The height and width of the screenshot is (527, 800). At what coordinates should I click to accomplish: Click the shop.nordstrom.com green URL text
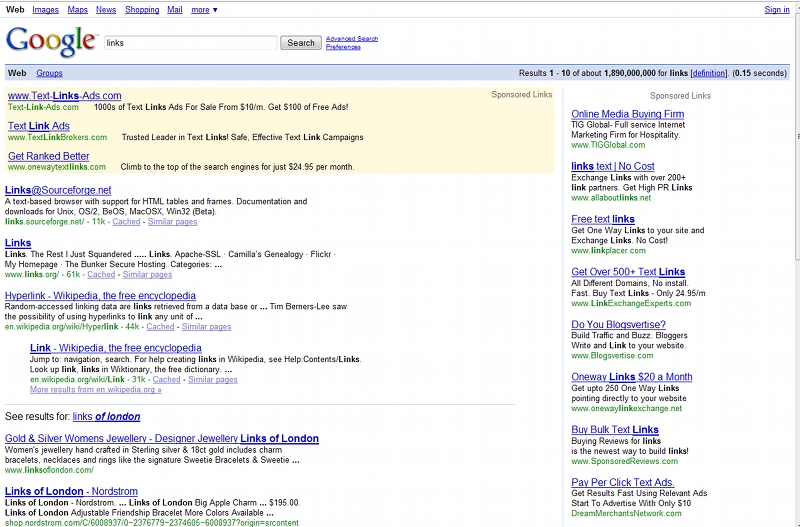(152, 522)
